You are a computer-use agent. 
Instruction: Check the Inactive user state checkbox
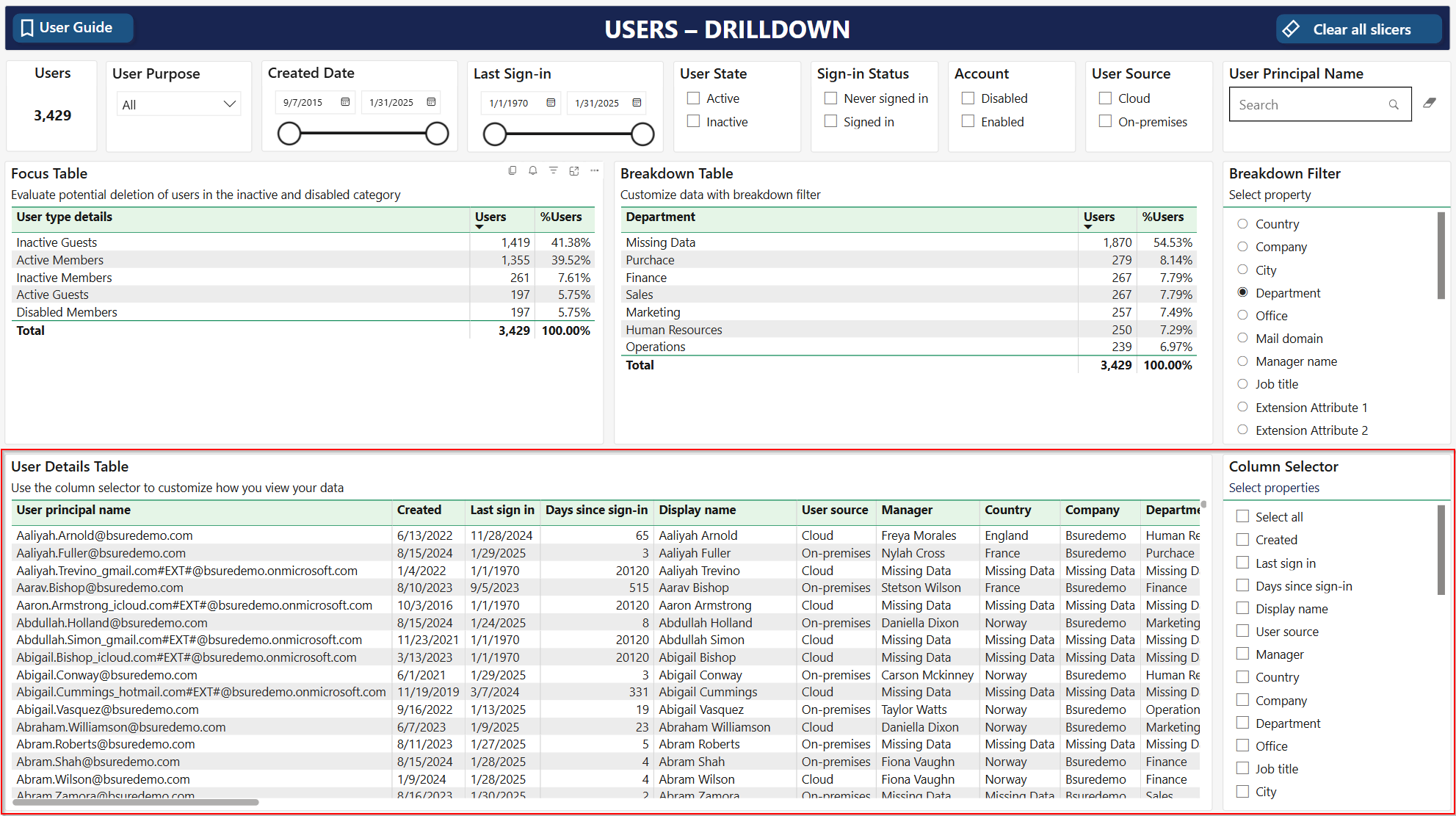click(x=693, y=121)
